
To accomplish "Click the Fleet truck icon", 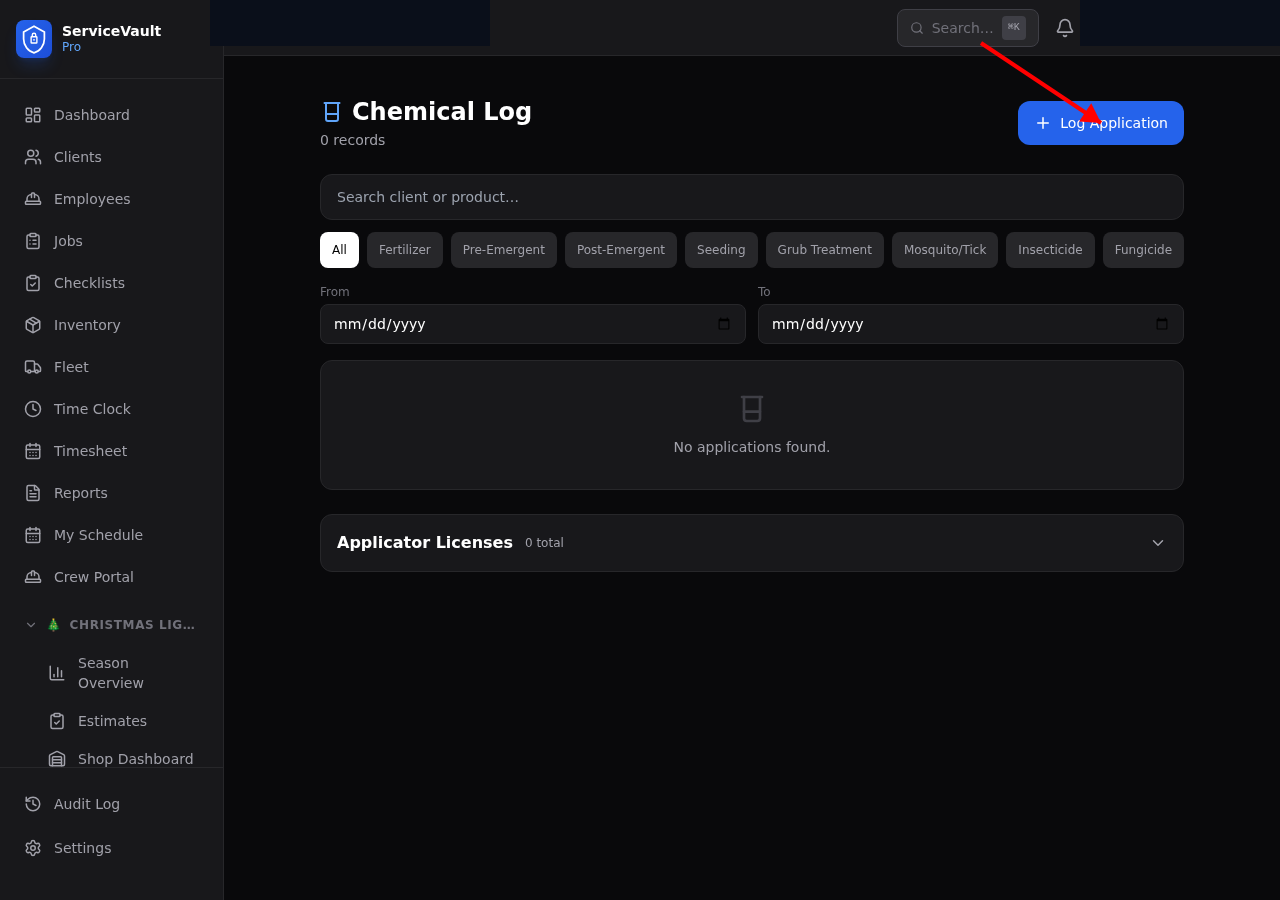I will pyautogui.click(x=31, y=367).
